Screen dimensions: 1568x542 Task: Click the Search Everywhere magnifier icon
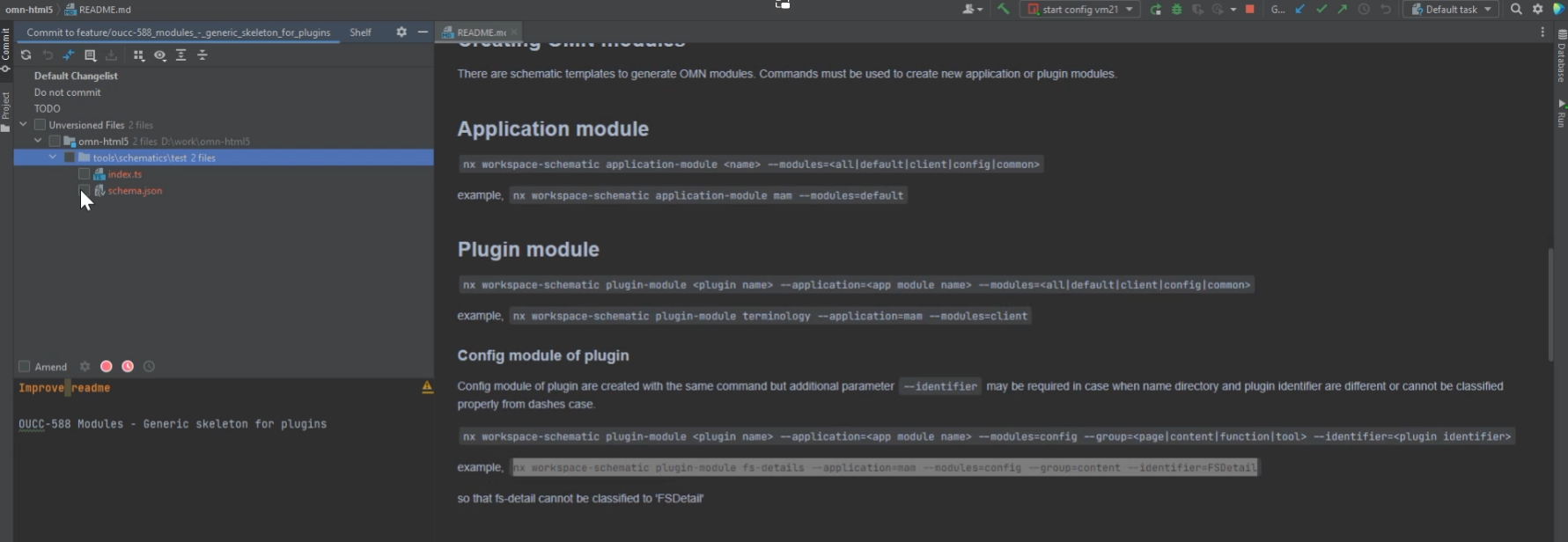1516,10
